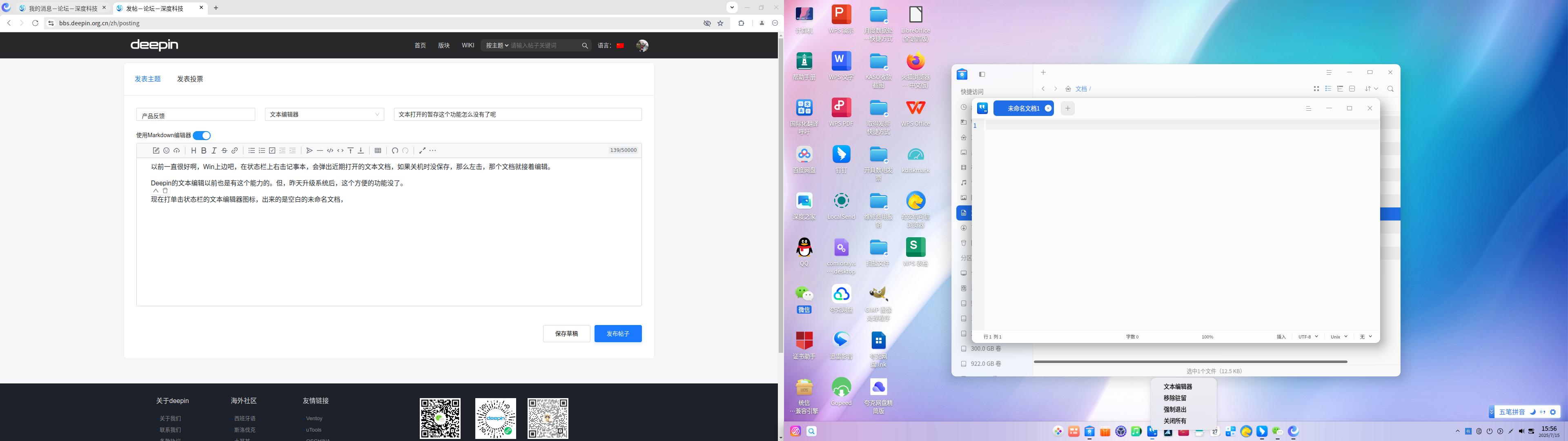This screenshot has width=1568, height=441.
Task: Click the QQ icon on the desktop
Action: point(804,248)
